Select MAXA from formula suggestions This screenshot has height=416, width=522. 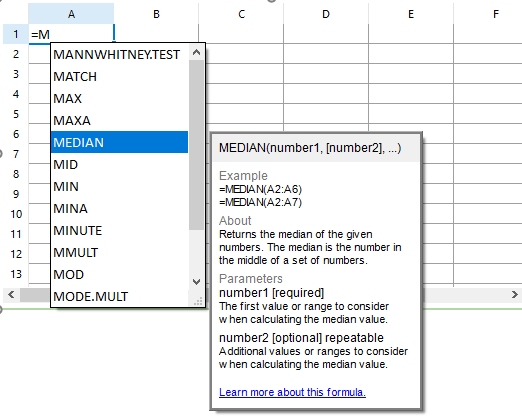(119, 120)
